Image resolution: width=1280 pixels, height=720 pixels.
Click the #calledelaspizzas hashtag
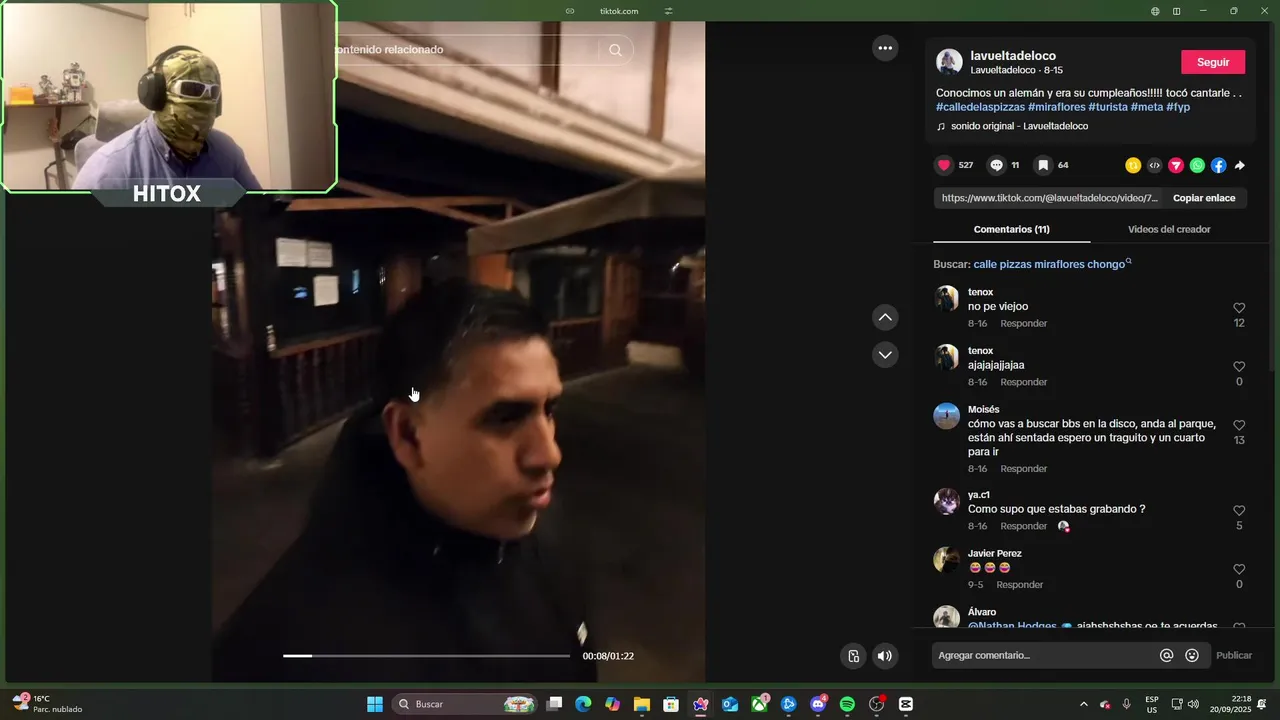pos(980,107)
